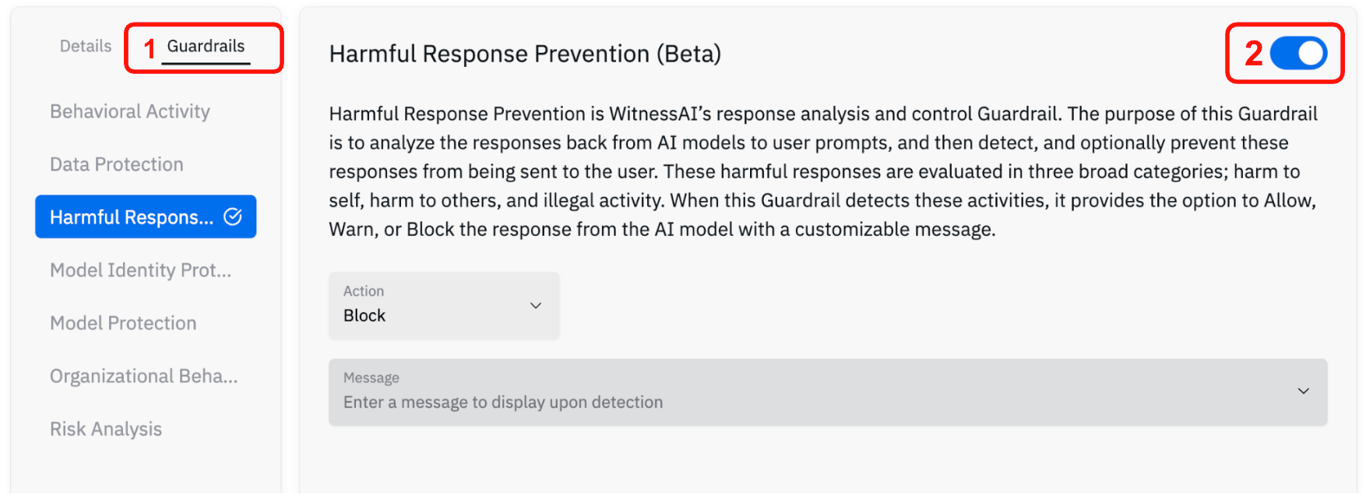
Task: Click the red number 2 annotation marker
Action: click(1253, 55)
